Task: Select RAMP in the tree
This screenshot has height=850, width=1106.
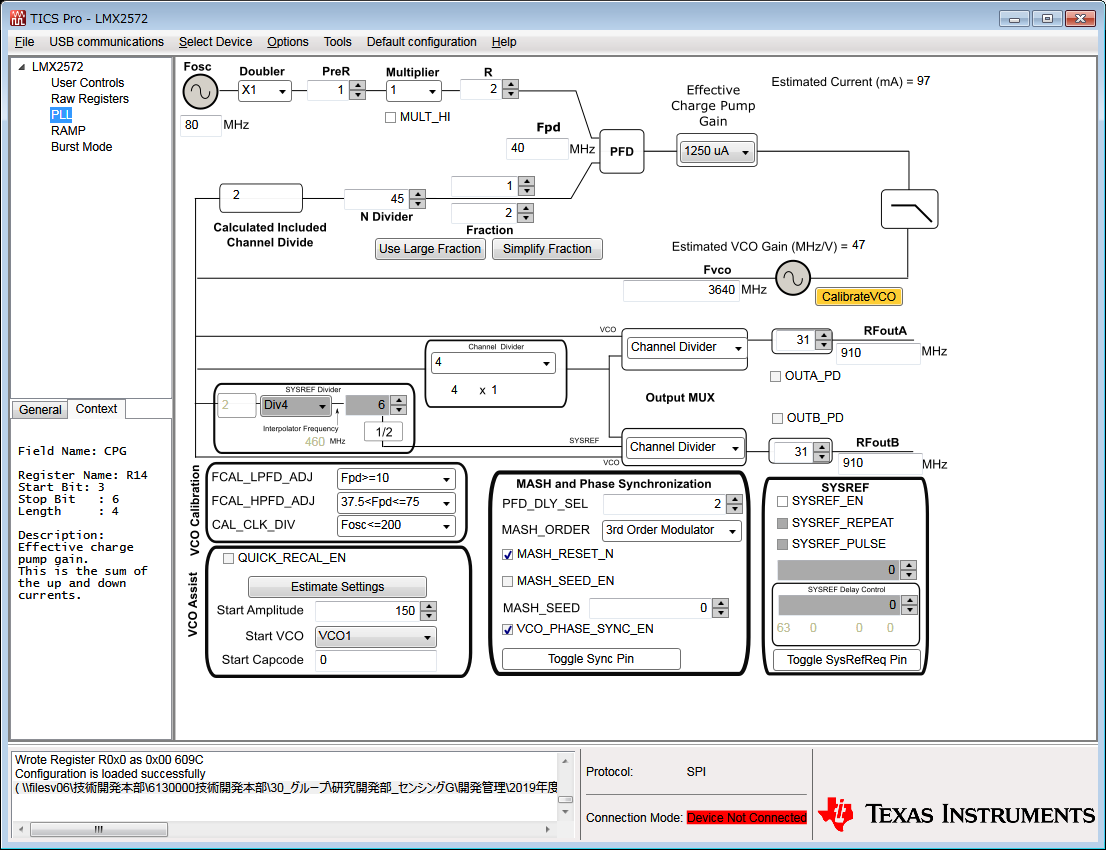Action: (68, 130)
